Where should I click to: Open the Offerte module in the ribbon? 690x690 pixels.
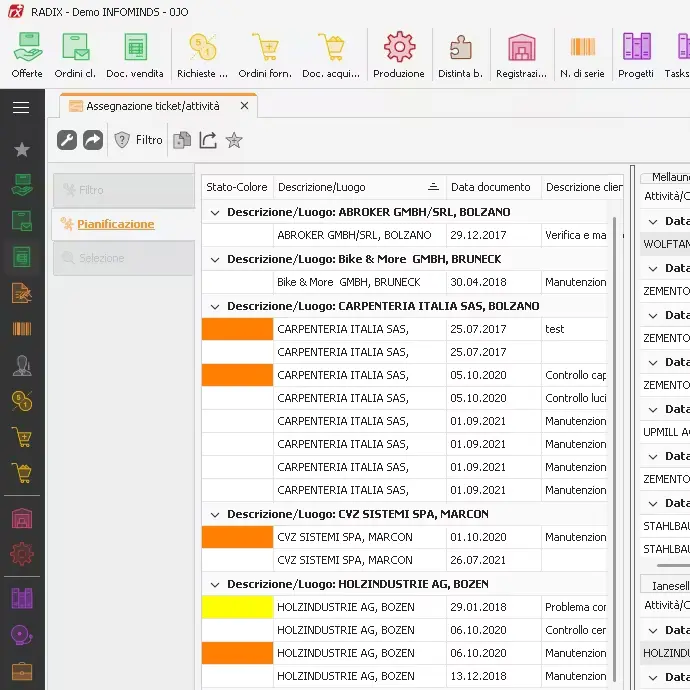pyautogui.click(x=27, y=55)
